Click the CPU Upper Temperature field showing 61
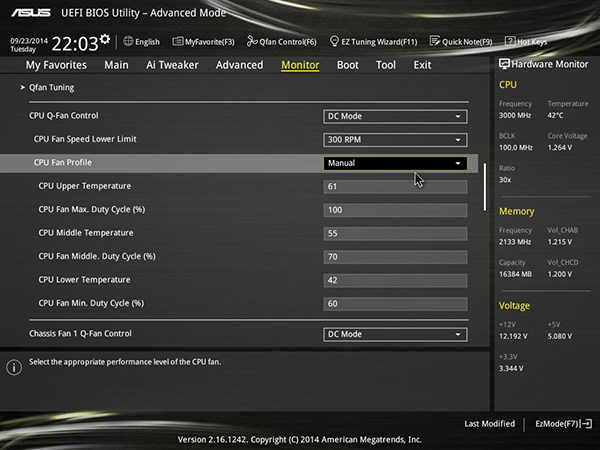Screen dimensions: 600x450 [x=395, y=186]
